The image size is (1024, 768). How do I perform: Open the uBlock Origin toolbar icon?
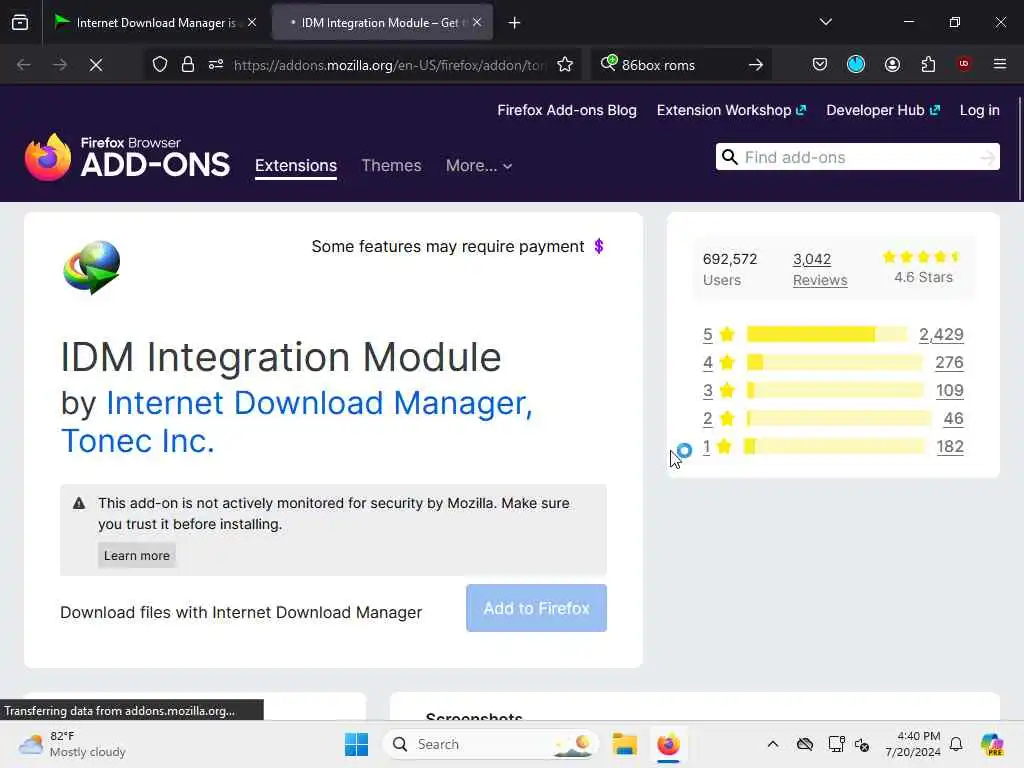point(964,64)
